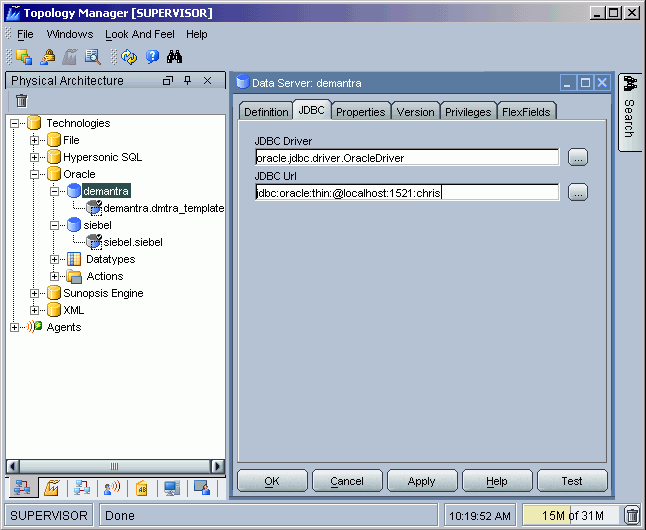Open the Look And Feel menu
The image size is (646, 530).
tap(140, 34)
